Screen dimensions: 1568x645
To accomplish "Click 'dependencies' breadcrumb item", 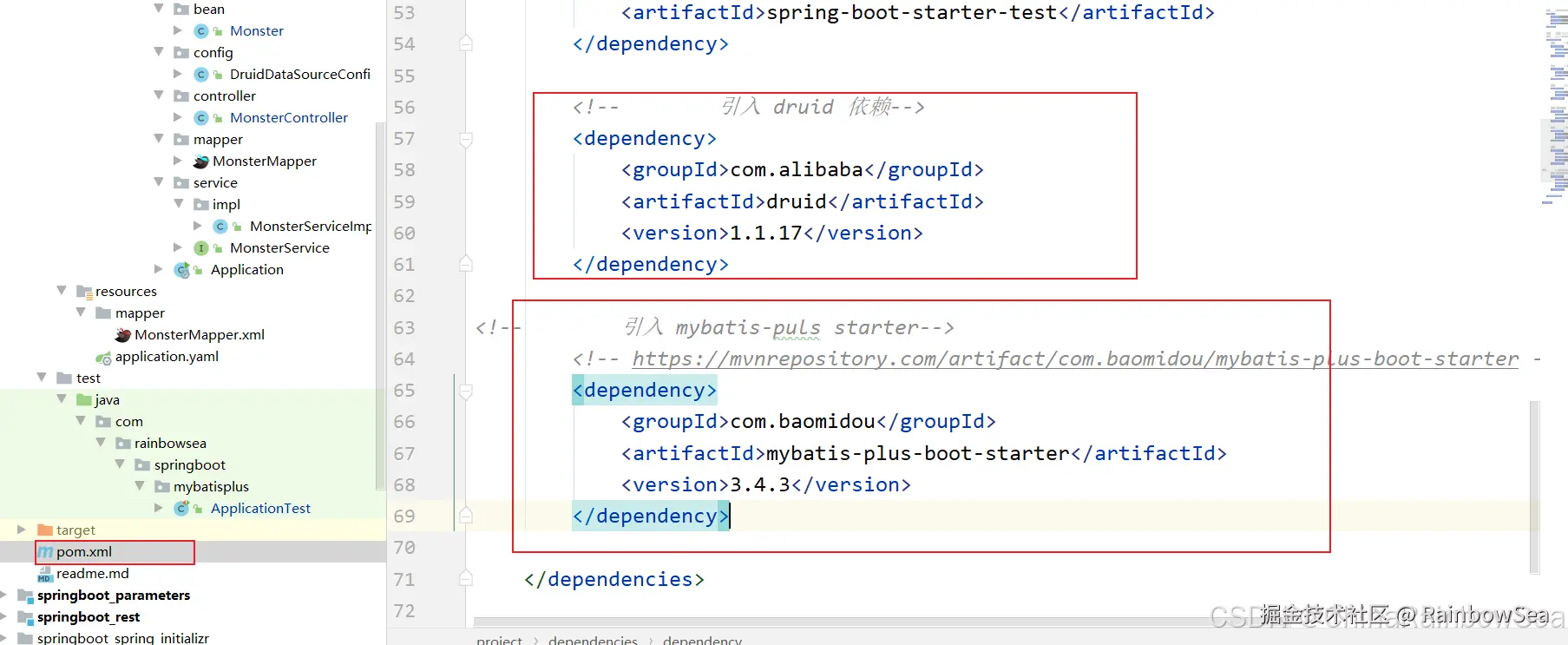I will point(593,640).
